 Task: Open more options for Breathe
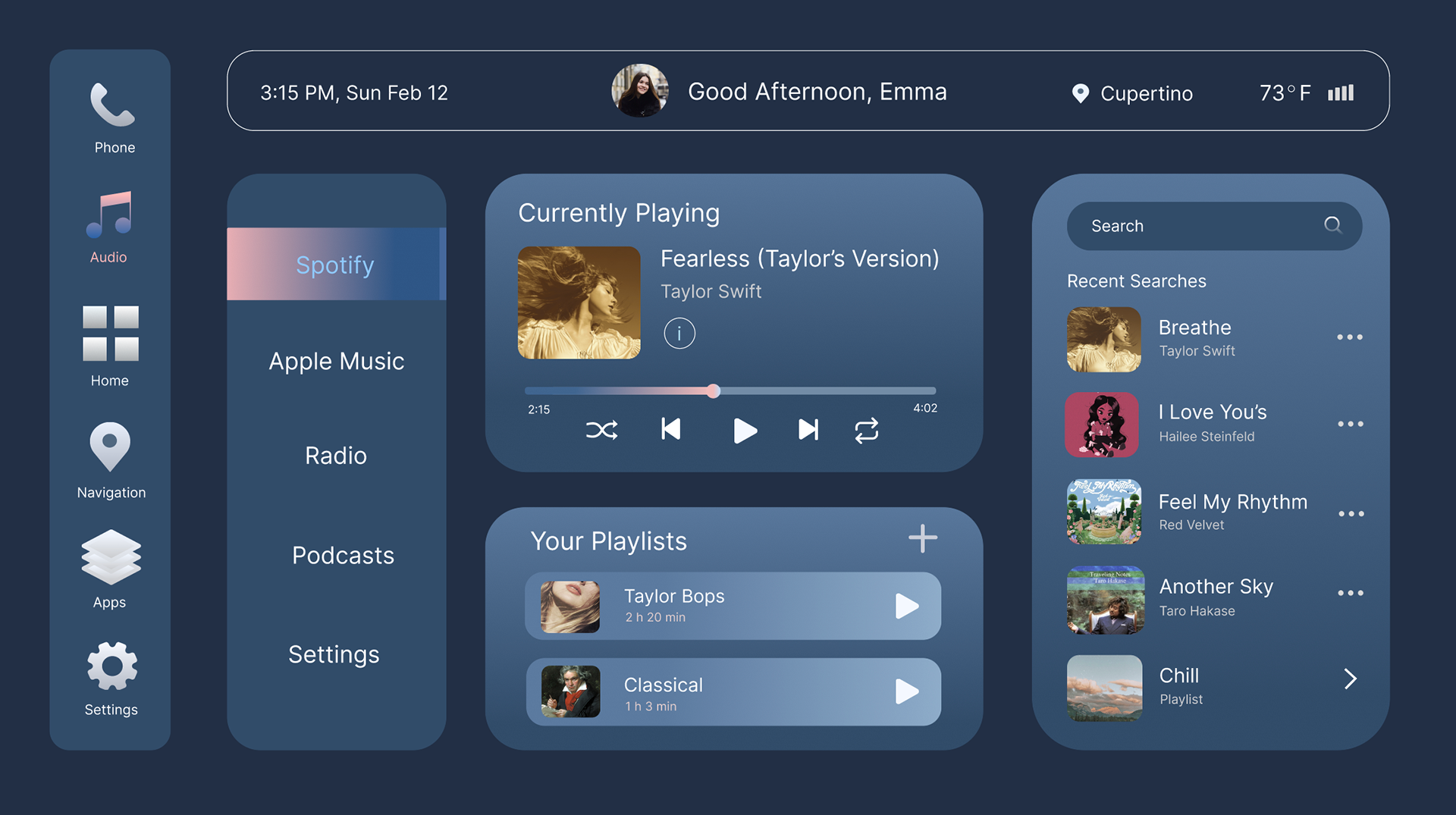(x=1350, y=337)
